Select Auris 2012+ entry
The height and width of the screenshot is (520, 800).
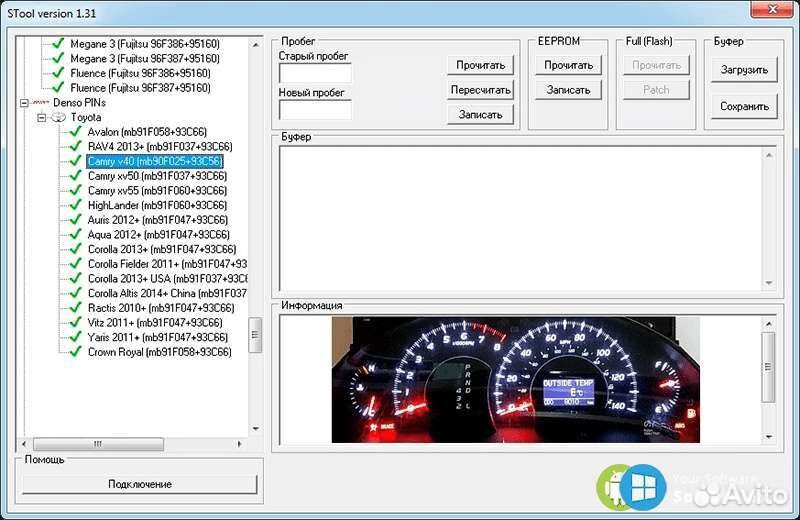coord(158,220)
